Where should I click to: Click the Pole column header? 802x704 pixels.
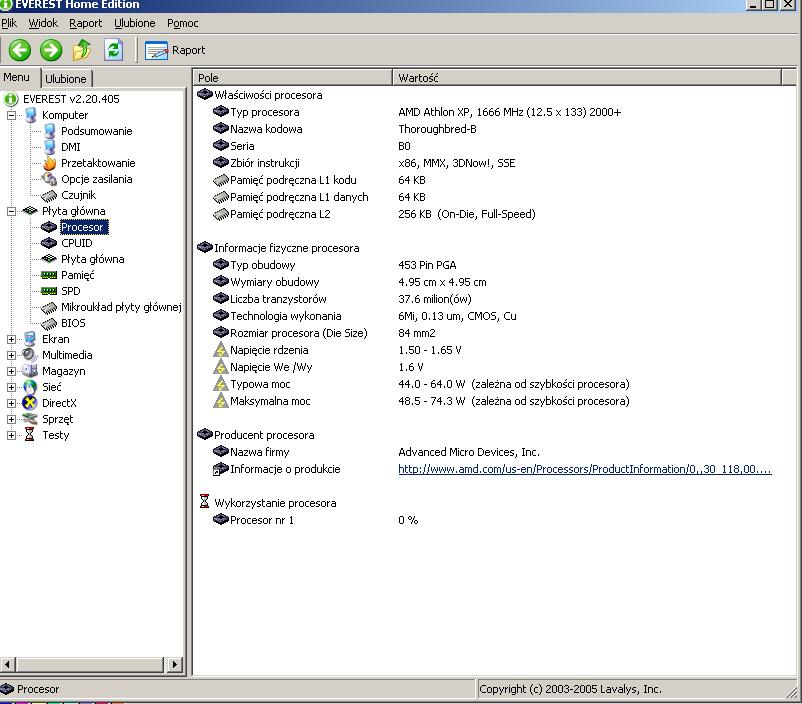pos(293,78)
